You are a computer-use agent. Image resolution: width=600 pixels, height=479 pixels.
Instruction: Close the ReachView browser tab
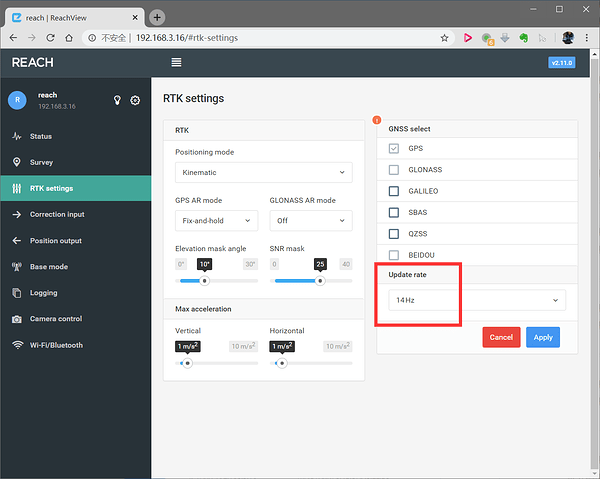(x=135, y=18)
